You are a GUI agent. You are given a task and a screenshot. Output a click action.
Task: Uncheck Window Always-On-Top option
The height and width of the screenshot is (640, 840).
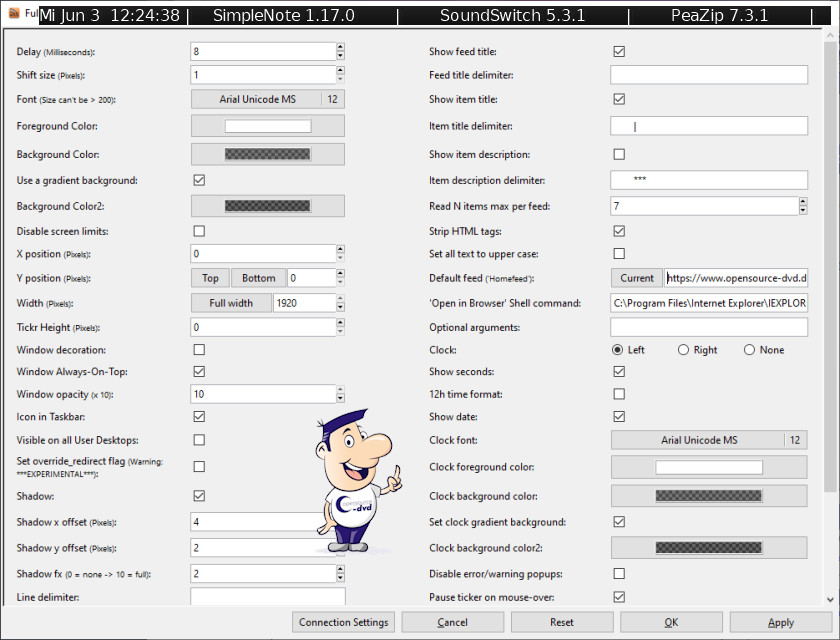[199, 372]
